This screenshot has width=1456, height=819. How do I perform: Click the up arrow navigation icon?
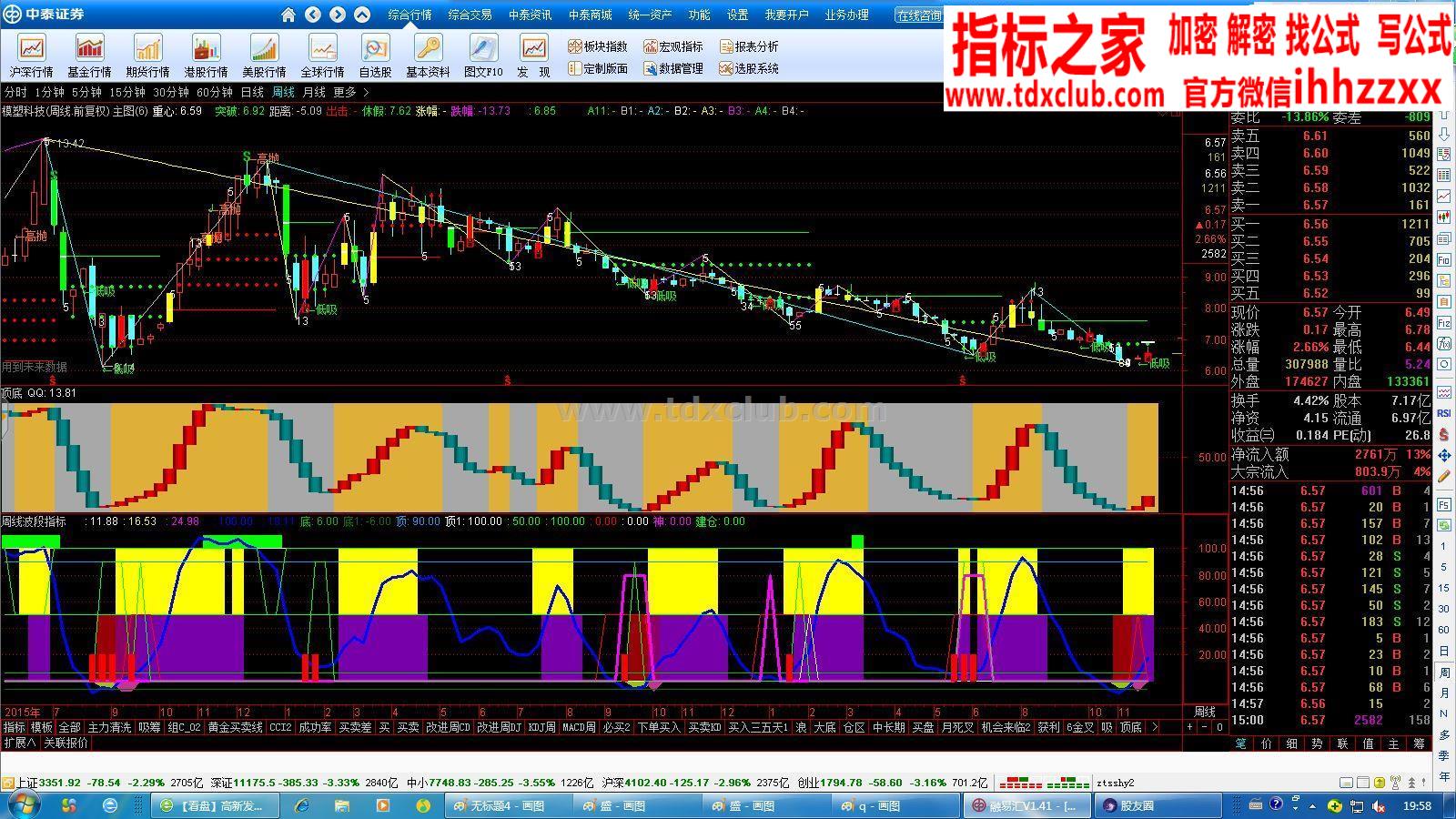point(362,15)
